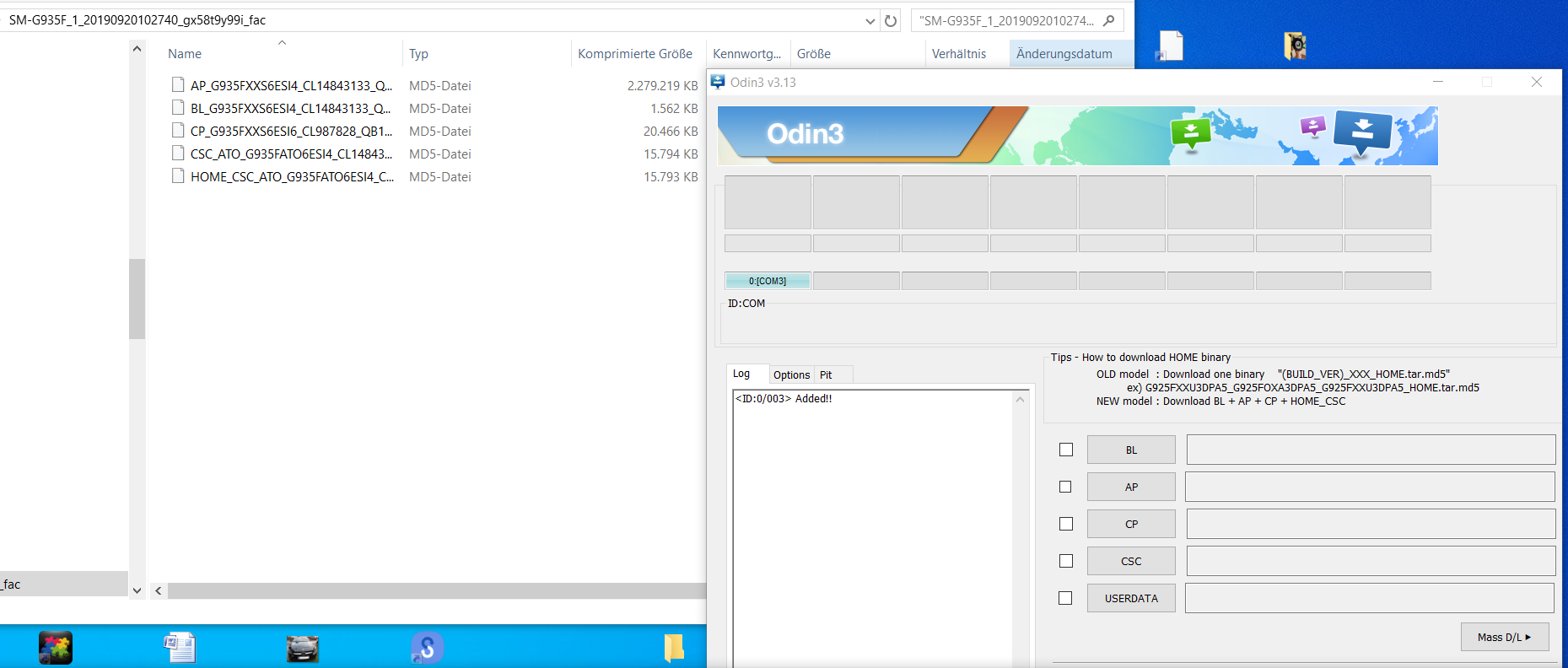
Task: Open the car image icon in taskbar
Action: [303, 648]
